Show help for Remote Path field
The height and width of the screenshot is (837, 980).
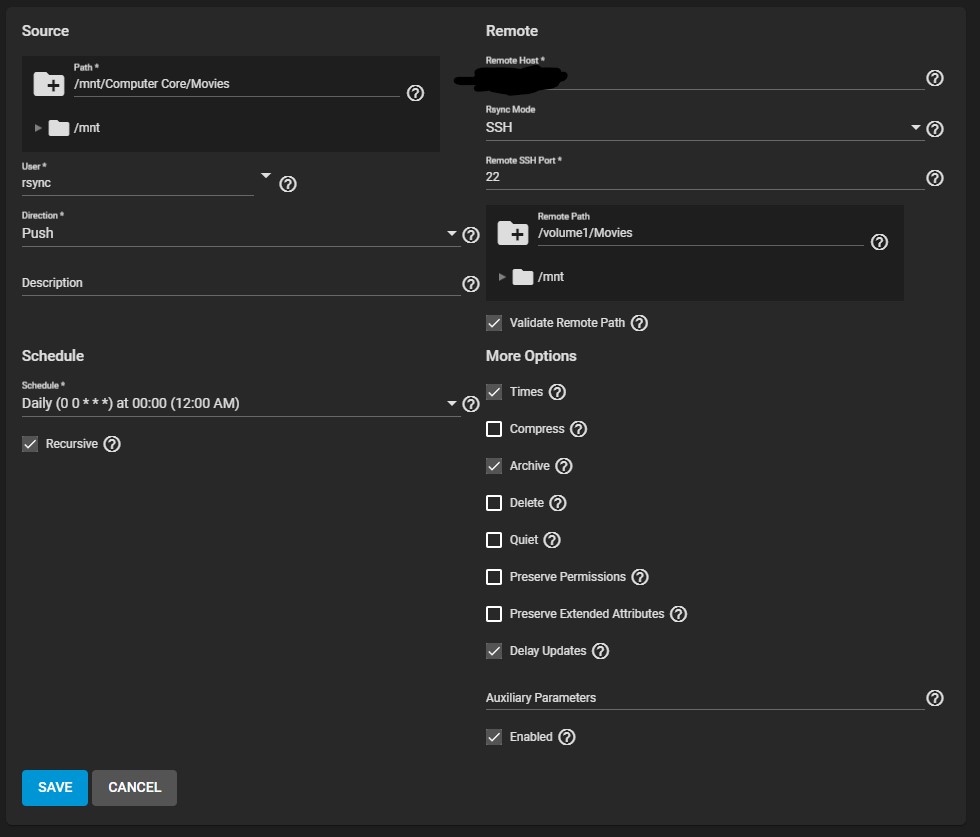click(x=879, y=242)
